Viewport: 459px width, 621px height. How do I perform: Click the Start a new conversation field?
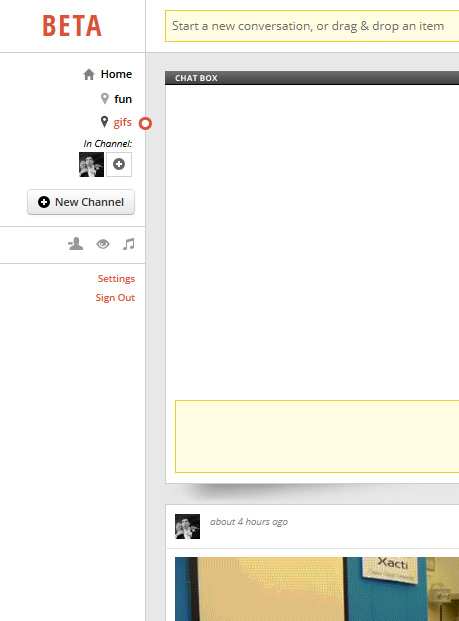(312, 26)
